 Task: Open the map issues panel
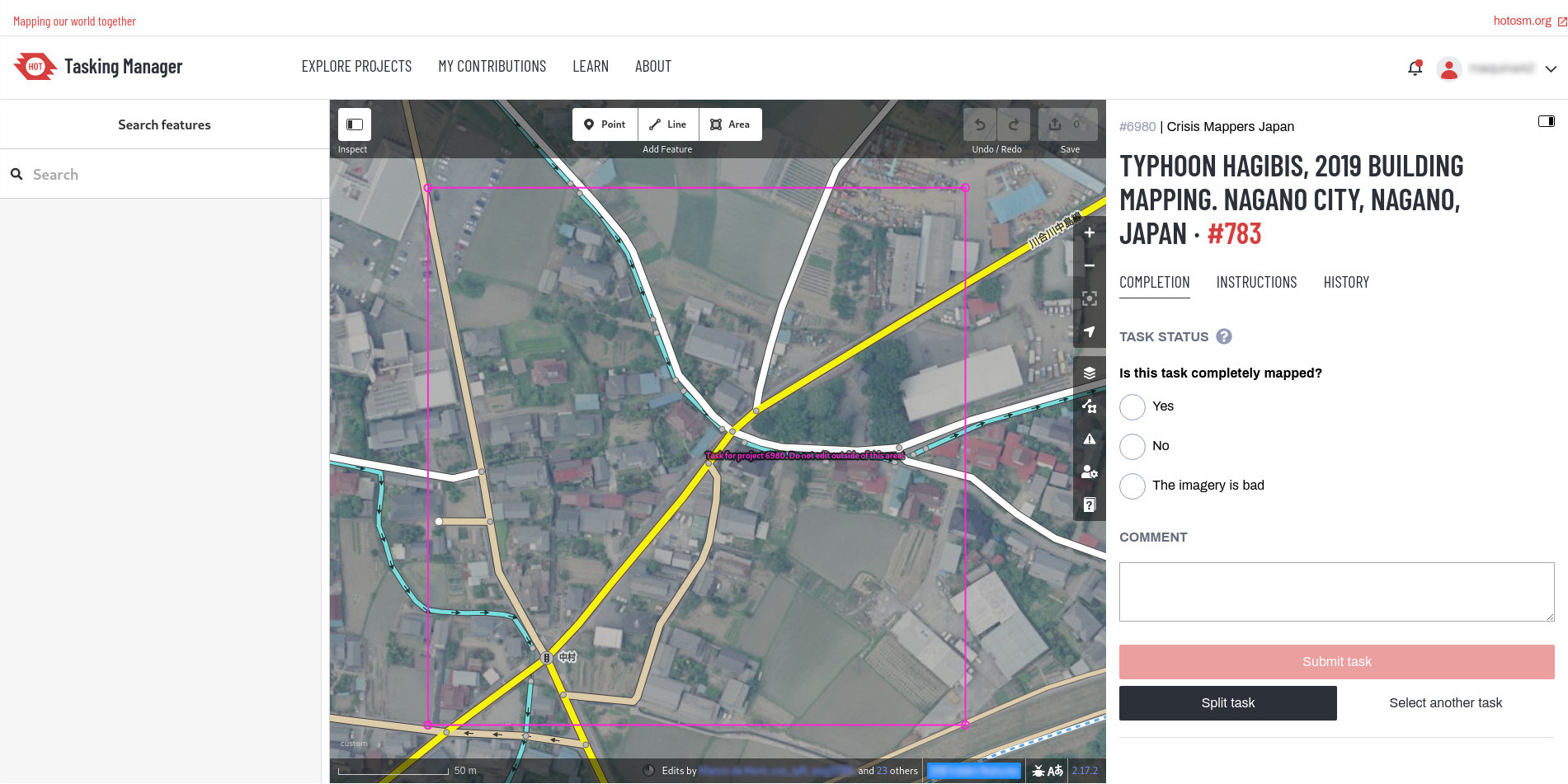coord(1089,439)
